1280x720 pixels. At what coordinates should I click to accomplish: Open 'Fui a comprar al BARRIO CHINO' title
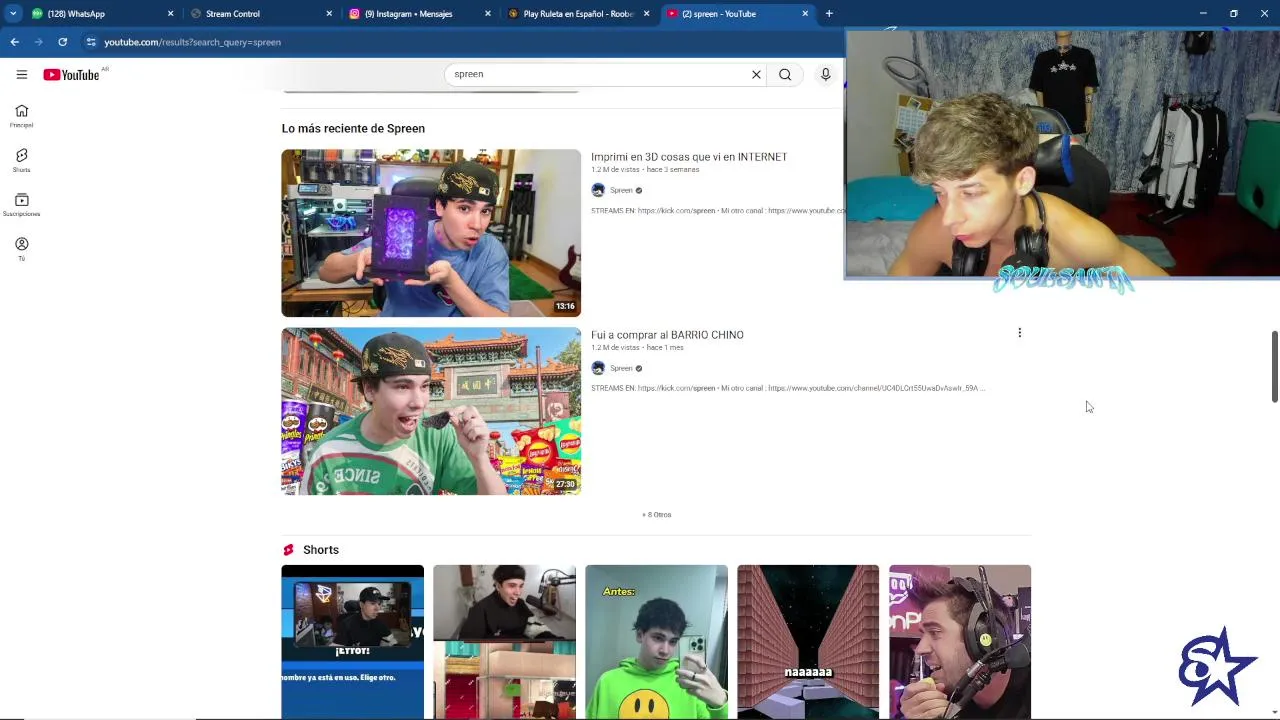[x=667, y=335]
